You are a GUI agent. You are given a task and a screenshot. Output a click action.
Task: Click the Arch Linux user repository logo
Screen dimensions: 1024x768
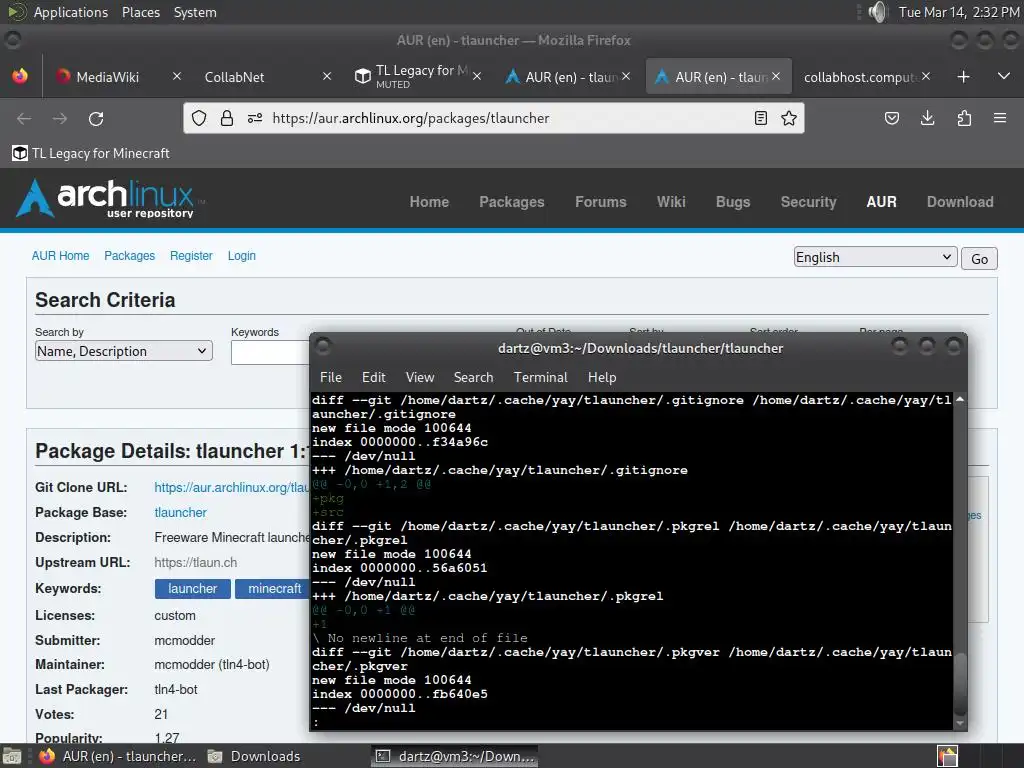[x=111, y=198]
